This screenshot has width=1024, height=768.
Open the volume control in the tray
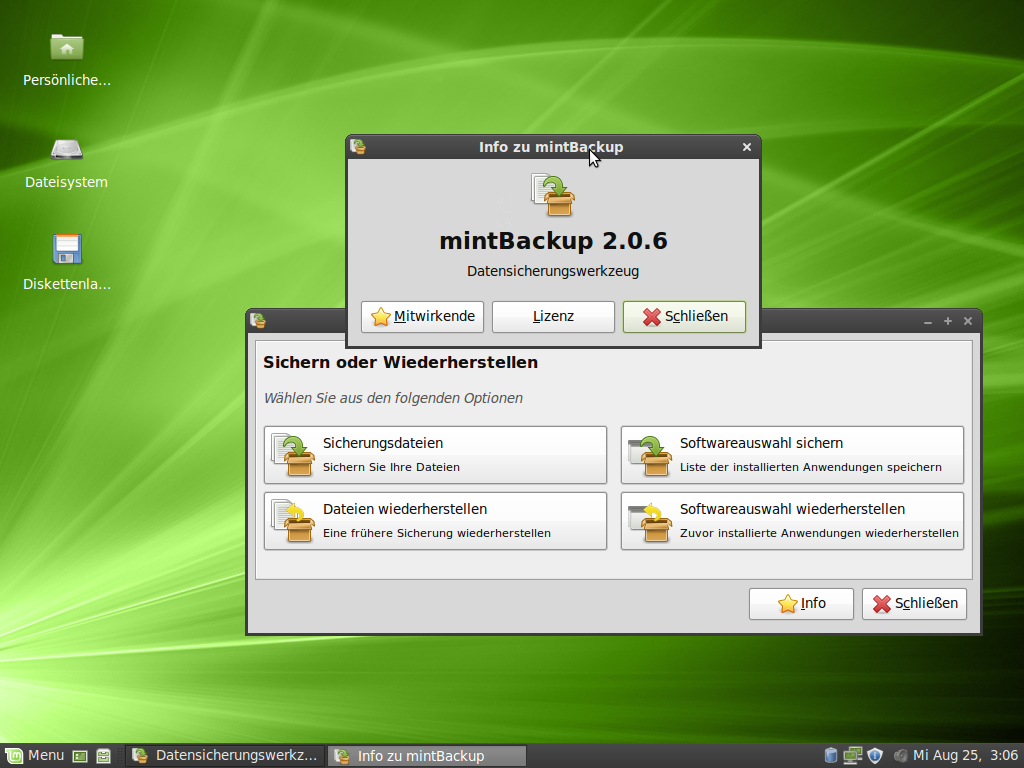coord(898,755)
